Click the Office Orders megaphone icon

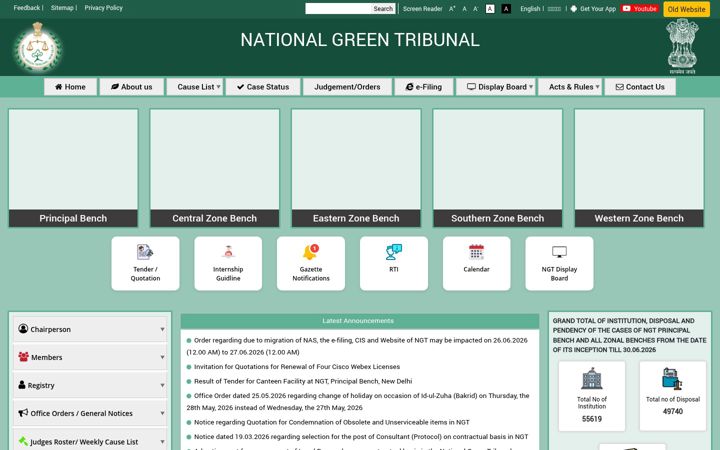pos(23,413)
